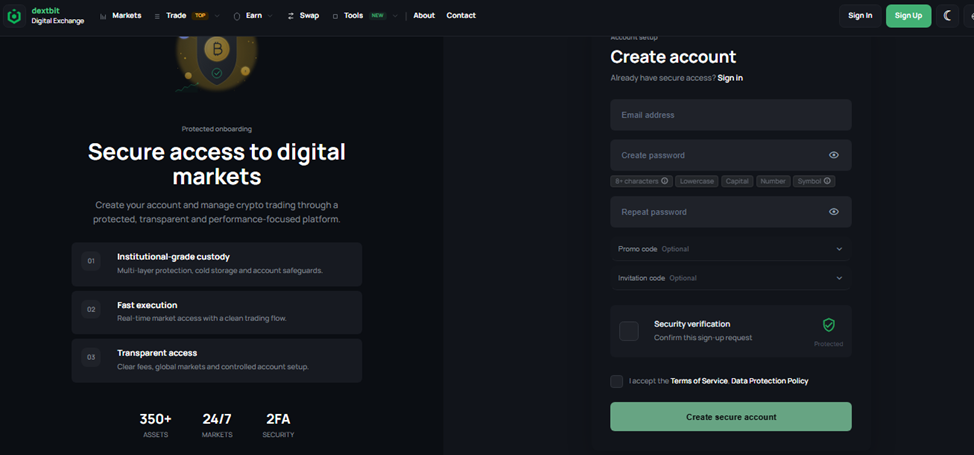
Task: Show the Repeat password field text
Action: [x=834, y=212]
